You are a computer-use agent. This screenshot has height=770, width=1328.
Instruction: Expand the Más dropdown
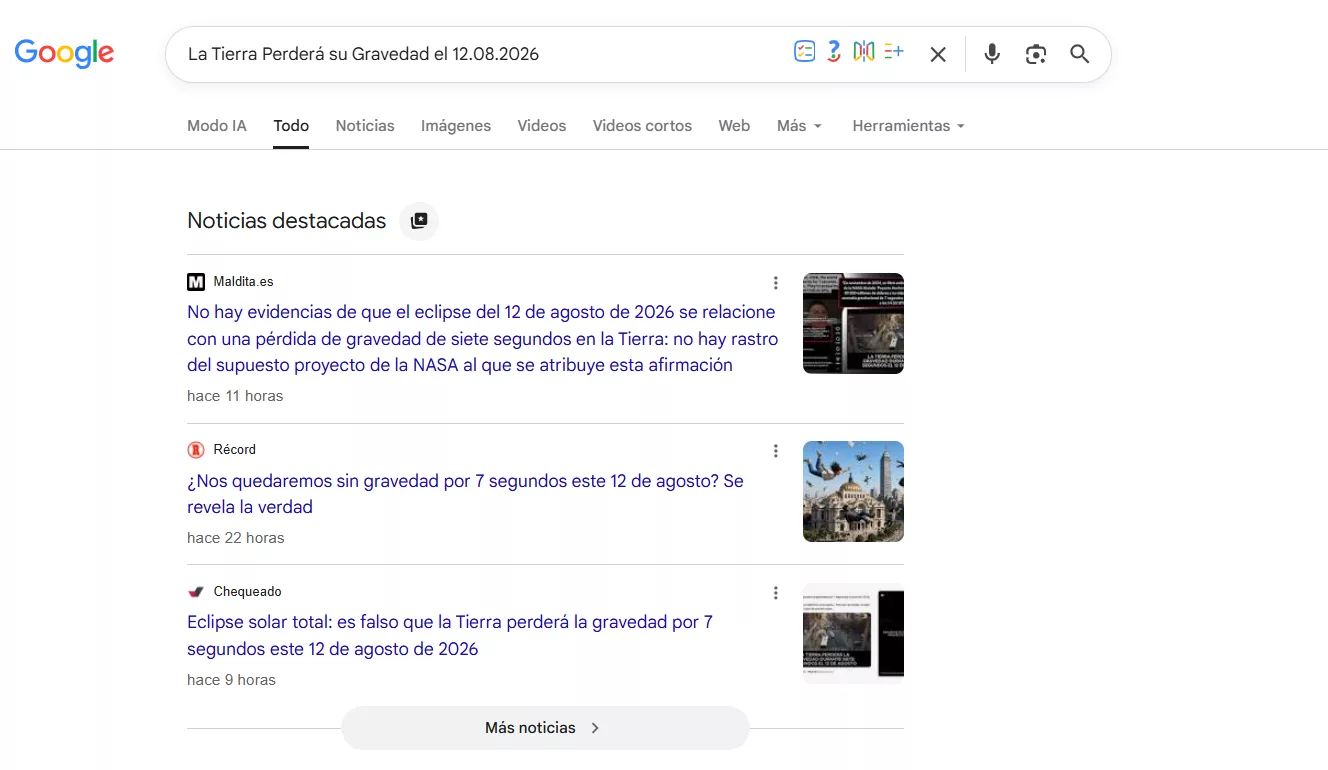799,126
